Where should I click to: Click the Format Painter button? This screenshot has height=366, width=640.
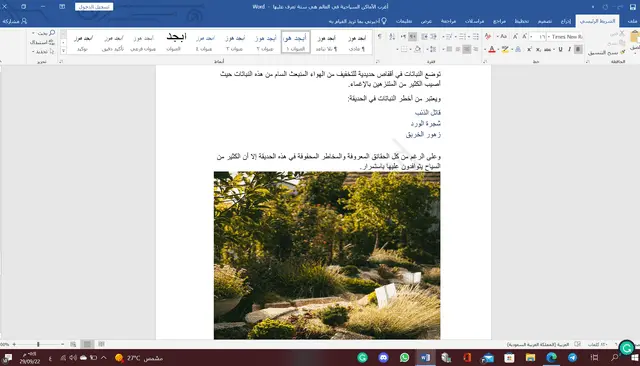click(x=607, y=53)
